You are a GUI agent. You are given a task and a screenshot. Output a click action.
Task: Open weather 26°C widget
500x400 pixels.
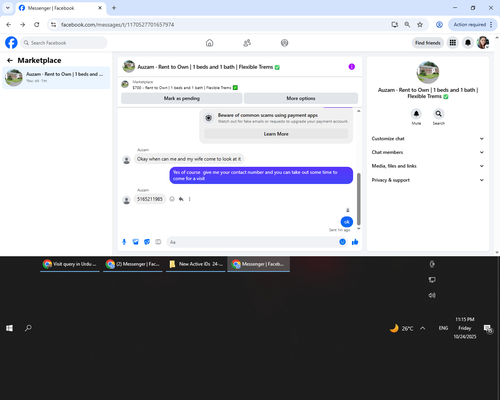[x=402, y=328]
